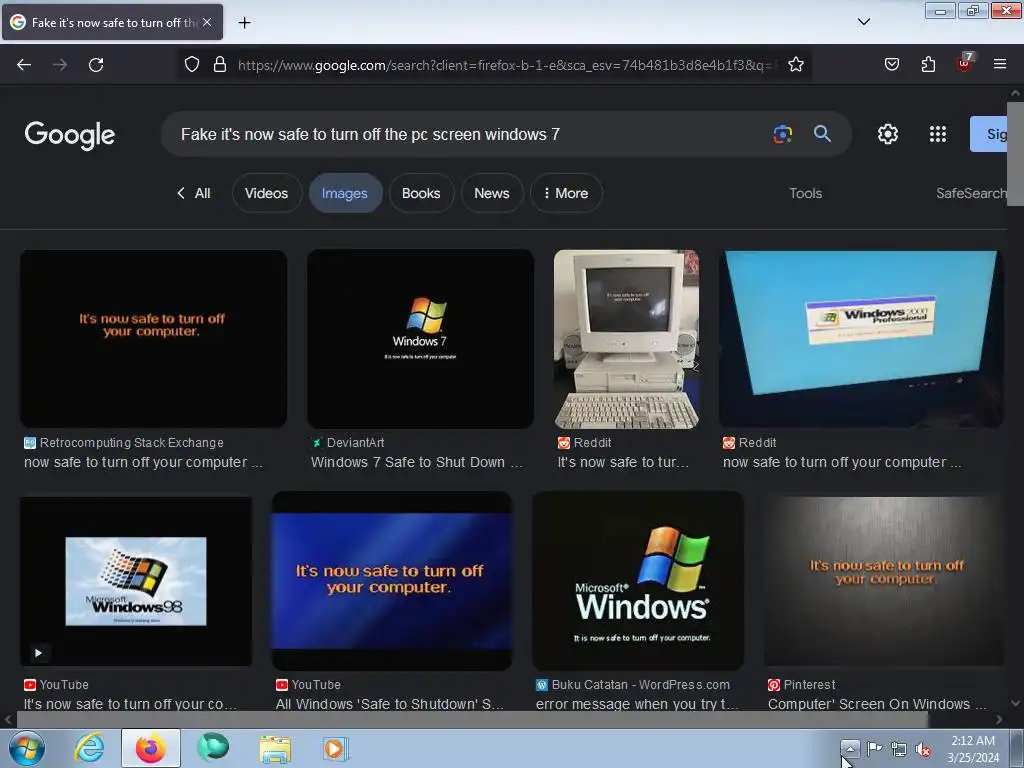Screen dimensions: 1024x768
Task: Expand the More filters menu
Action: click(566, 193)
